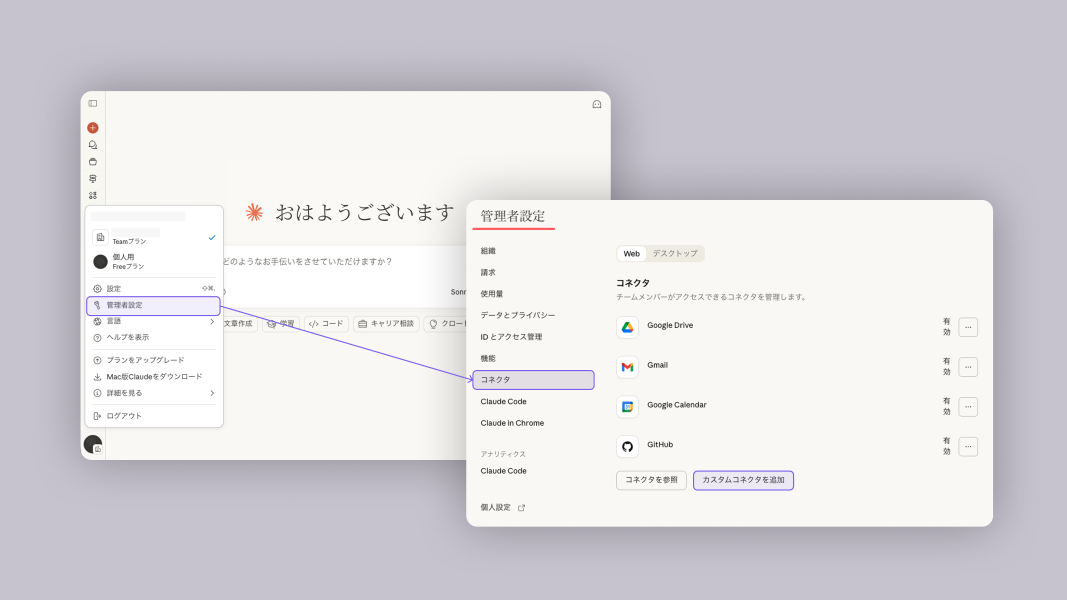
Task: Expand the 言語 submenu chevron
Action: pos(212,320)
